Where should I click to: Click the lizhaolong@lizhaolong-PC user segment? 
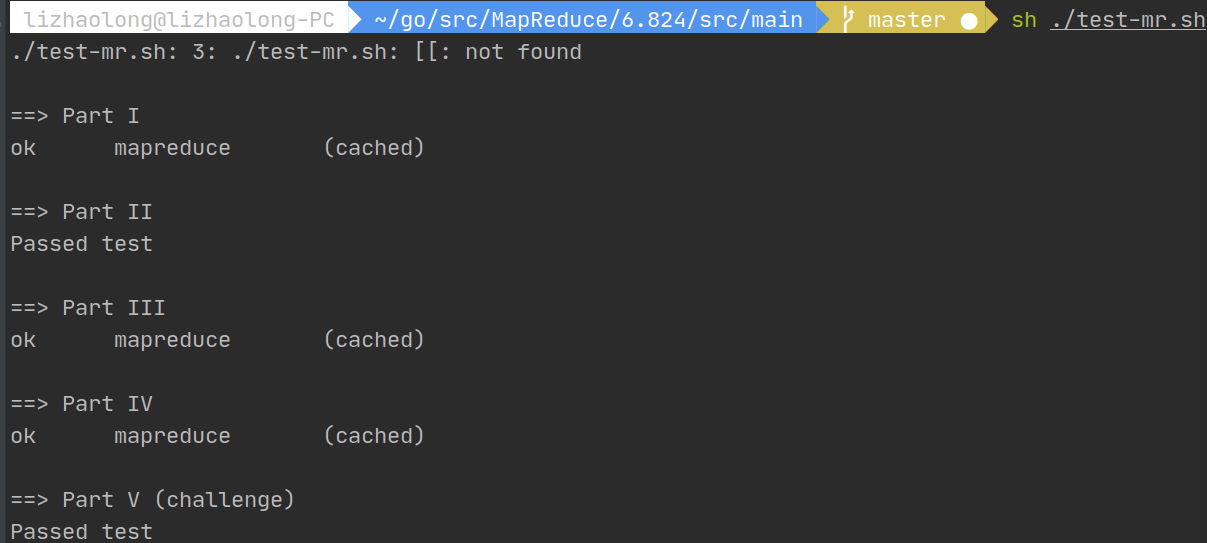(178, 20)
